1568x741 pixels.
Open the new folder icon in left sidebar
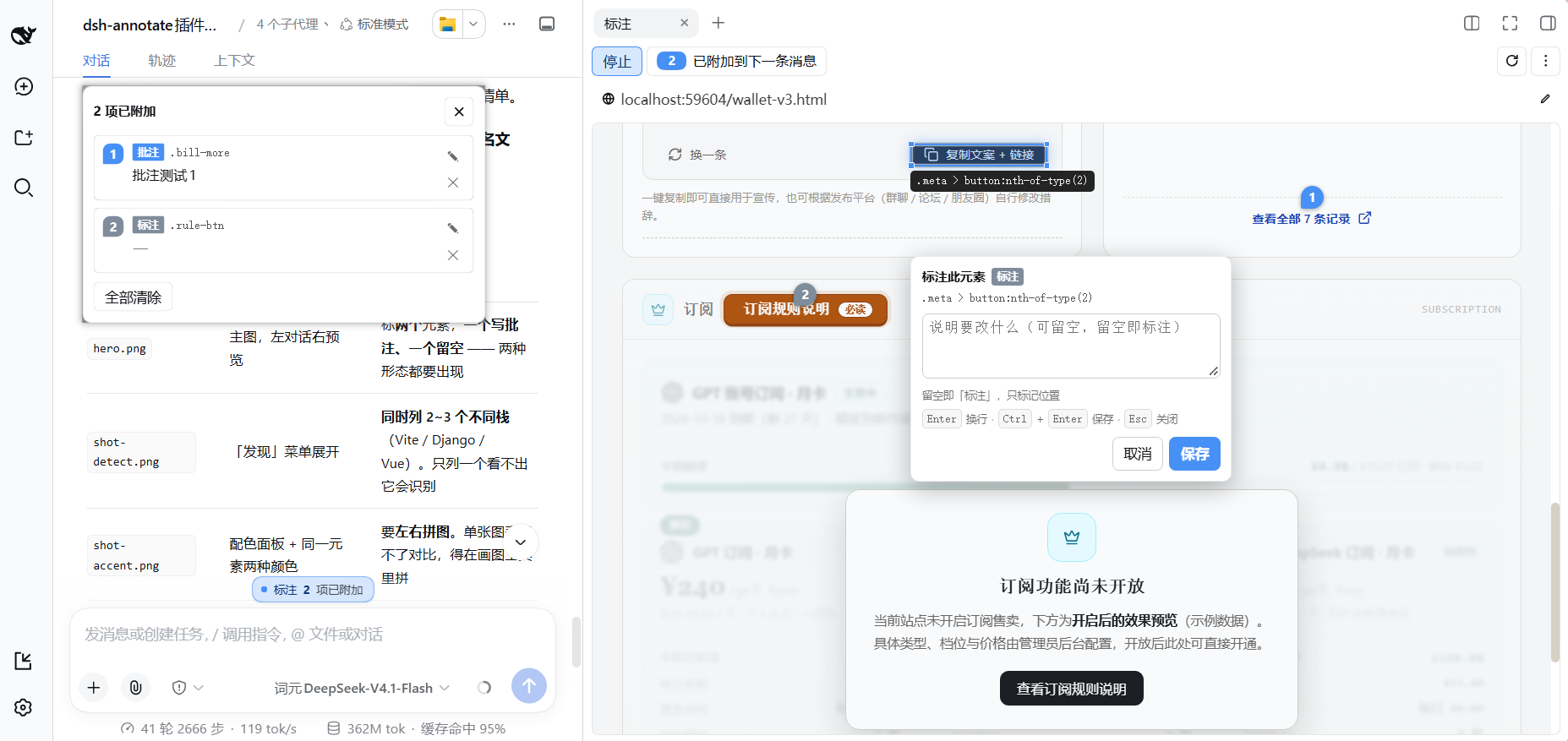click(24, 137)
